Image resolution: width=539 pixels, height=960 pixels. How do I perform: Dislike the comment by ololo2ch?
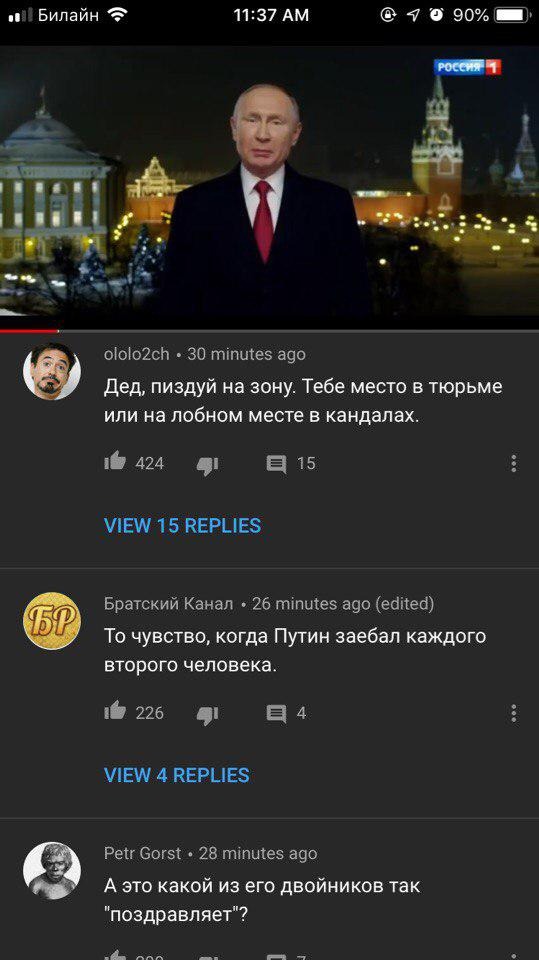pos(208,465)
